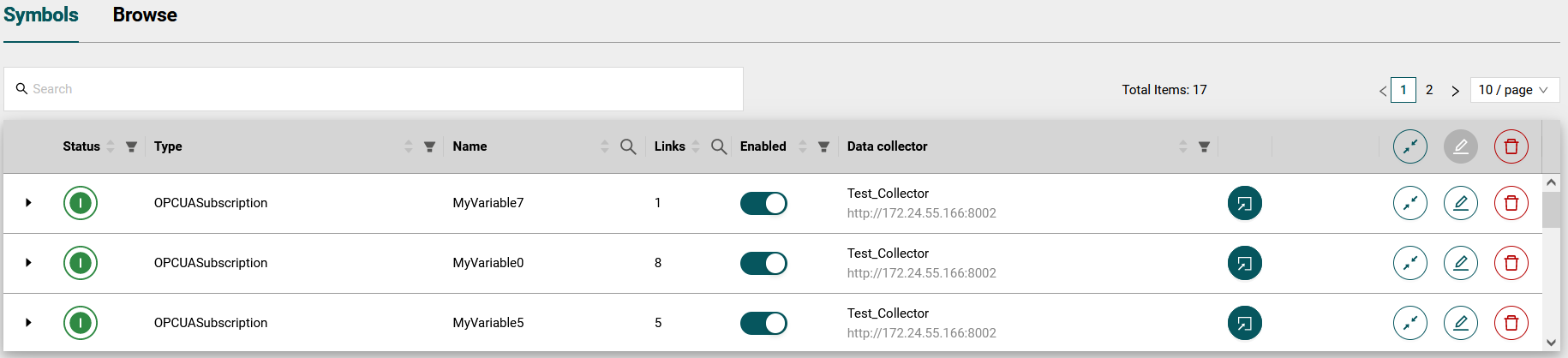Image resolution: width=1568 pixels, height=358 pixels.
Task: Turn off MyVariable5 enabled switch
Action: [x=763, y=323]
